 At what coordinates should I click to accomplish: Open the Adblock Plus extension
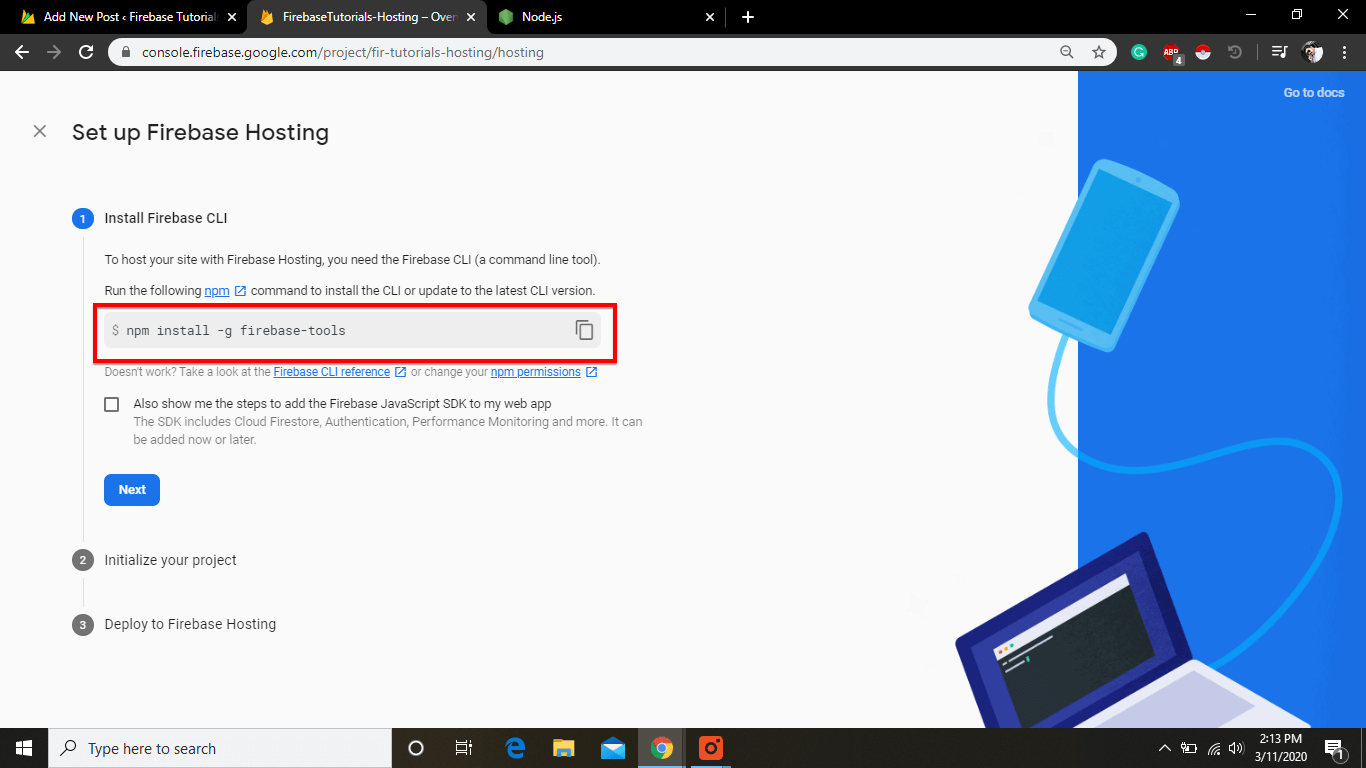pyautogui.click(x=1172, y=53)
